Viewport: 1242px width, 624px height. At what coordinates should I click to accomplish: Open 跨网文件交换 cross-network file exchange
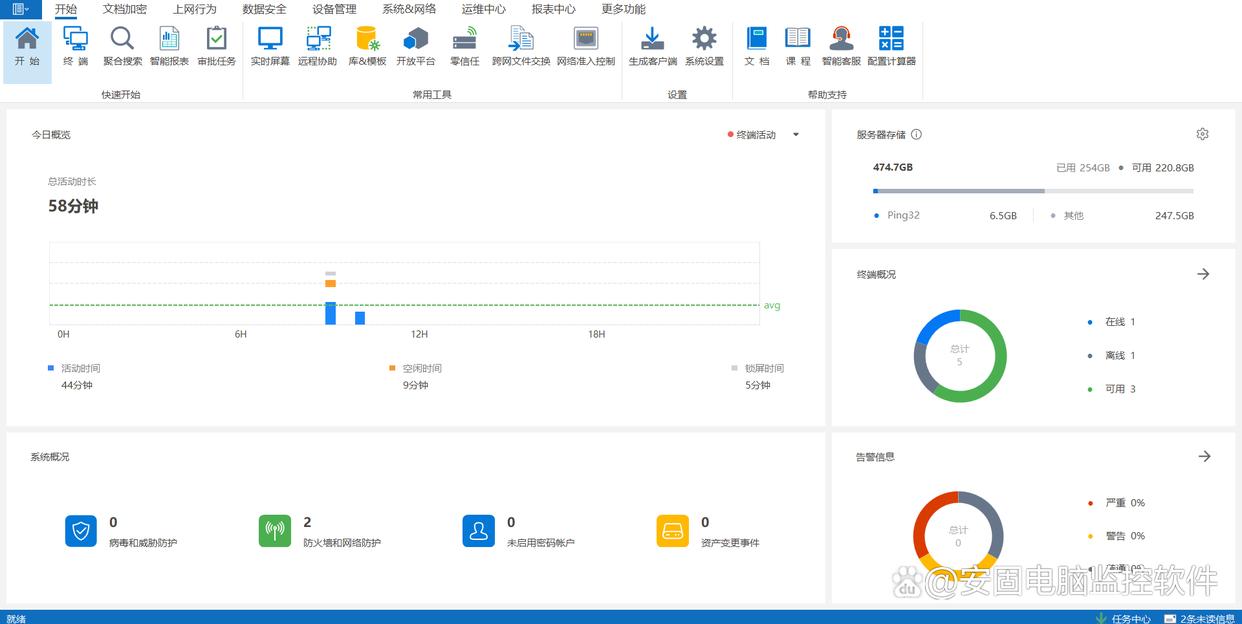coord(521,46)
